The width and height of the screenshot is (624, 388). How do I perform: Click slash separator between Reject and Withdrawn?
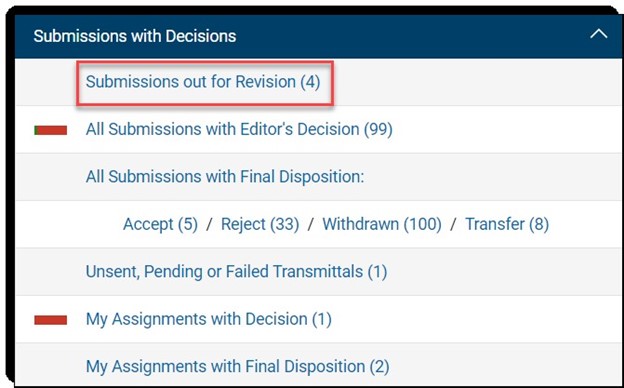[311, 224]
